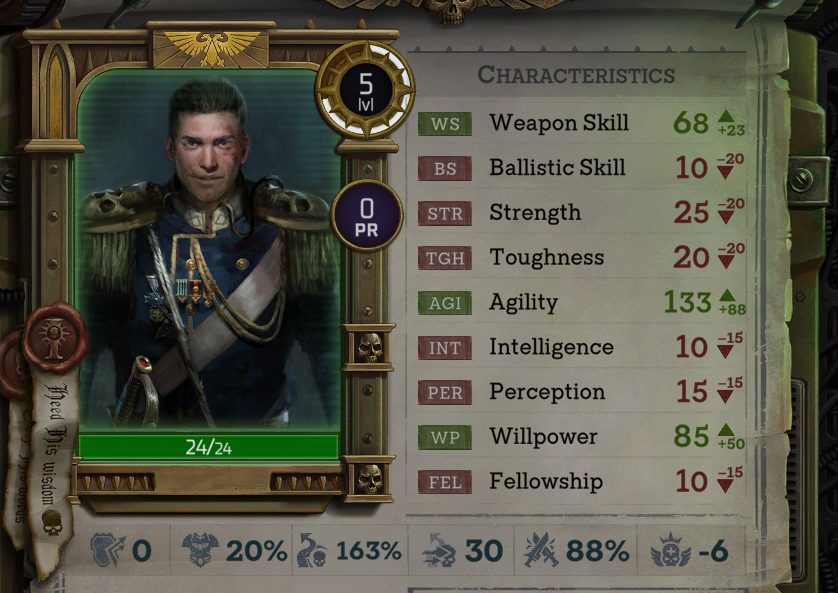Click the FEL Fellowship badge
The image size is (838, 593).
coord(445,482)
